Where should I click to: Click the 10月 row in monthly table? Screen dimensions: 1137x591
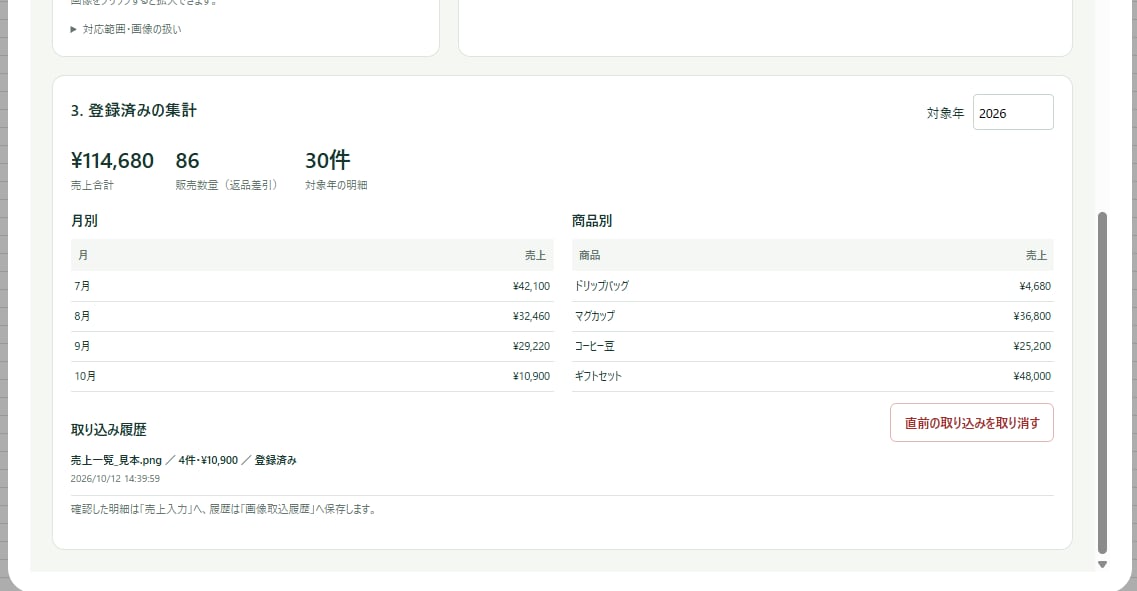pyautogui.click(x=312, y=376)
